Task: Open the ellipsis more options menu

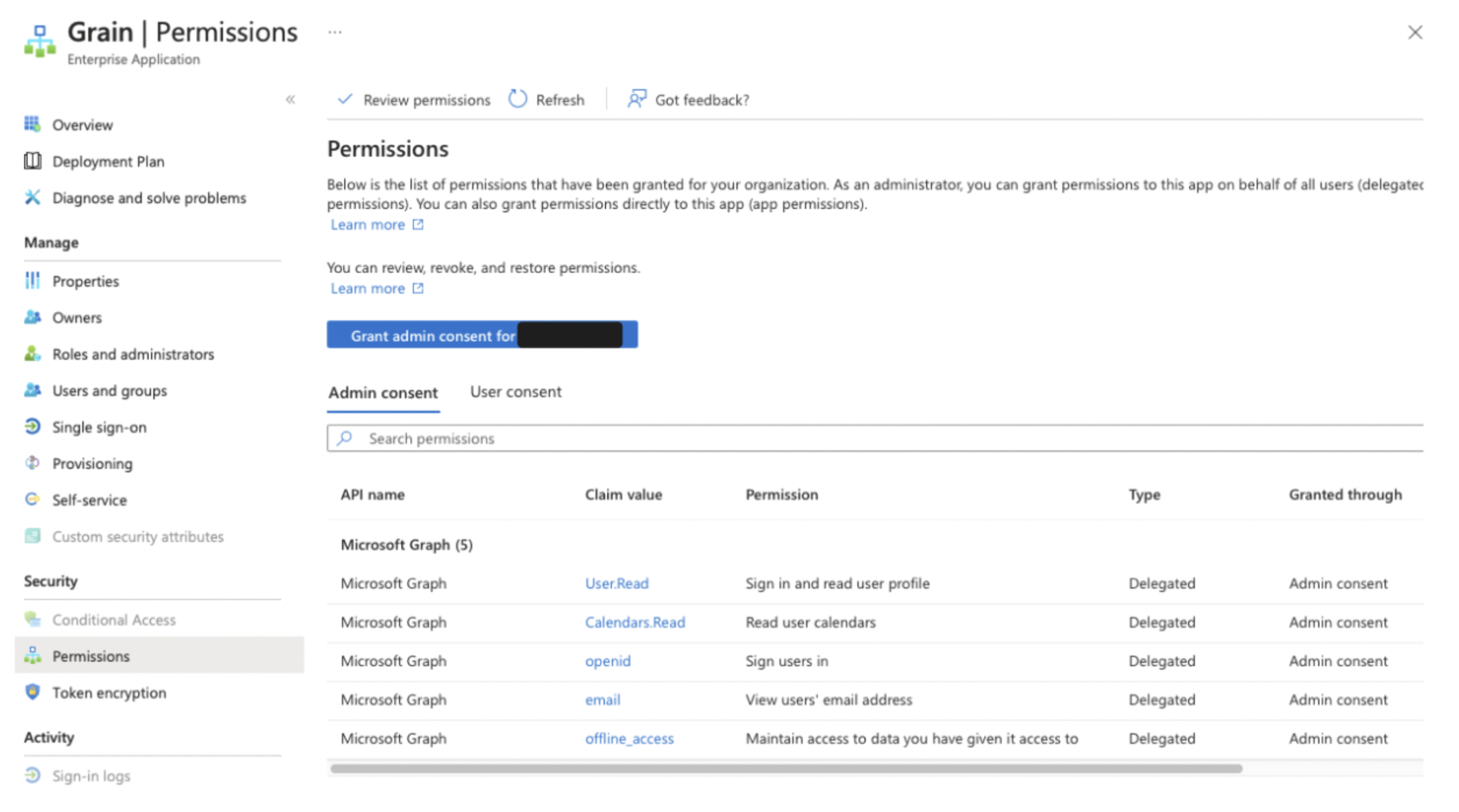Action: pos(335,33)
